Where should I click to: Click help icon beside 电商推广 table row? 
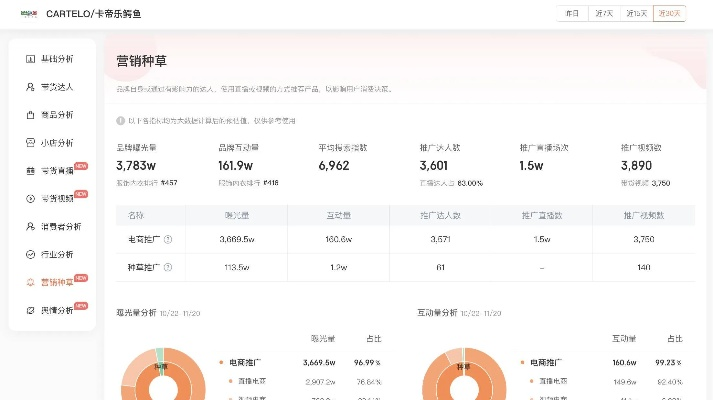[x=168, y=240]
